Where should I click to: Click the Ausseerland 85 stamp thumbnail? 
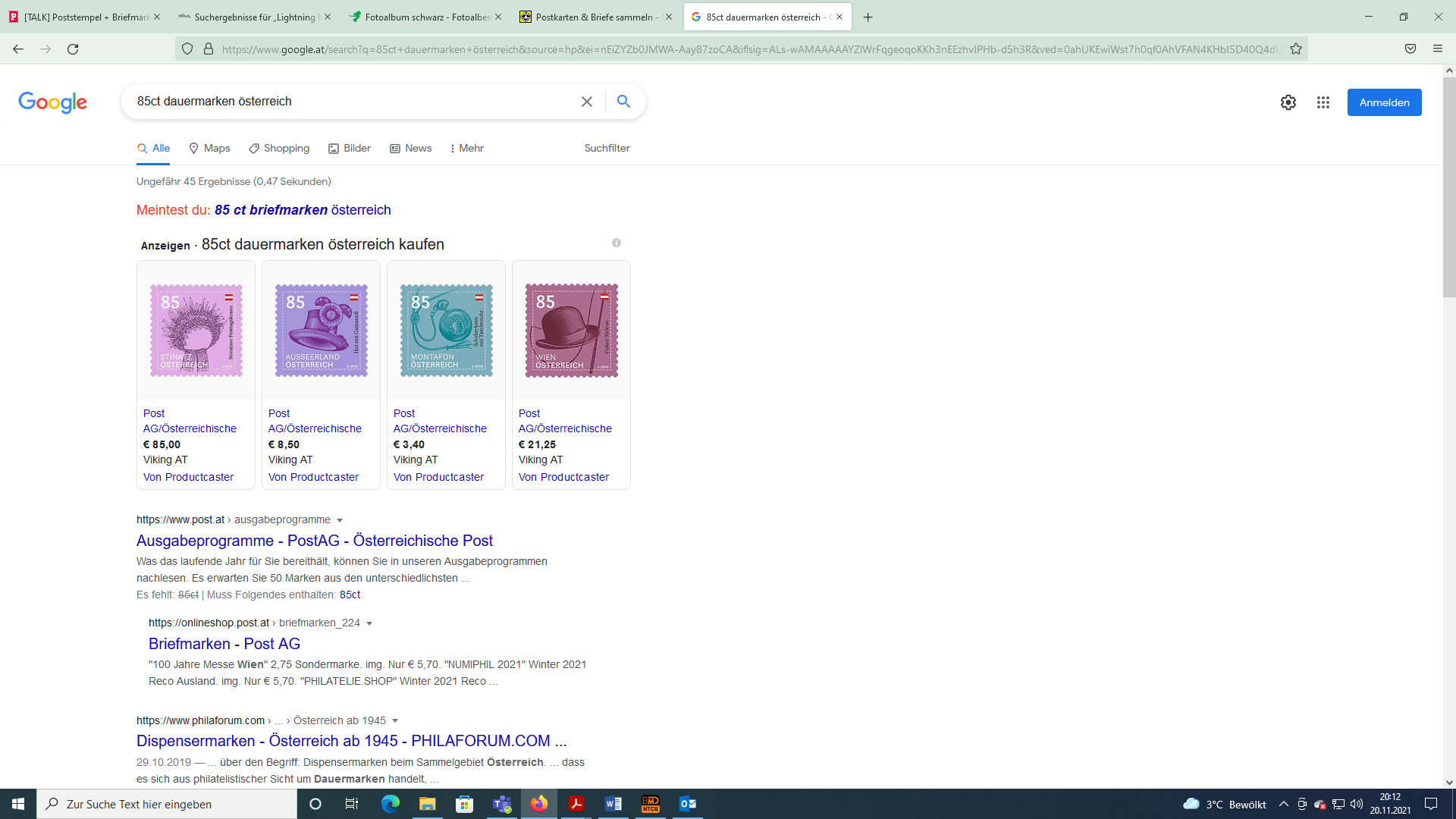pyautogui.click(x=322, y=331)
